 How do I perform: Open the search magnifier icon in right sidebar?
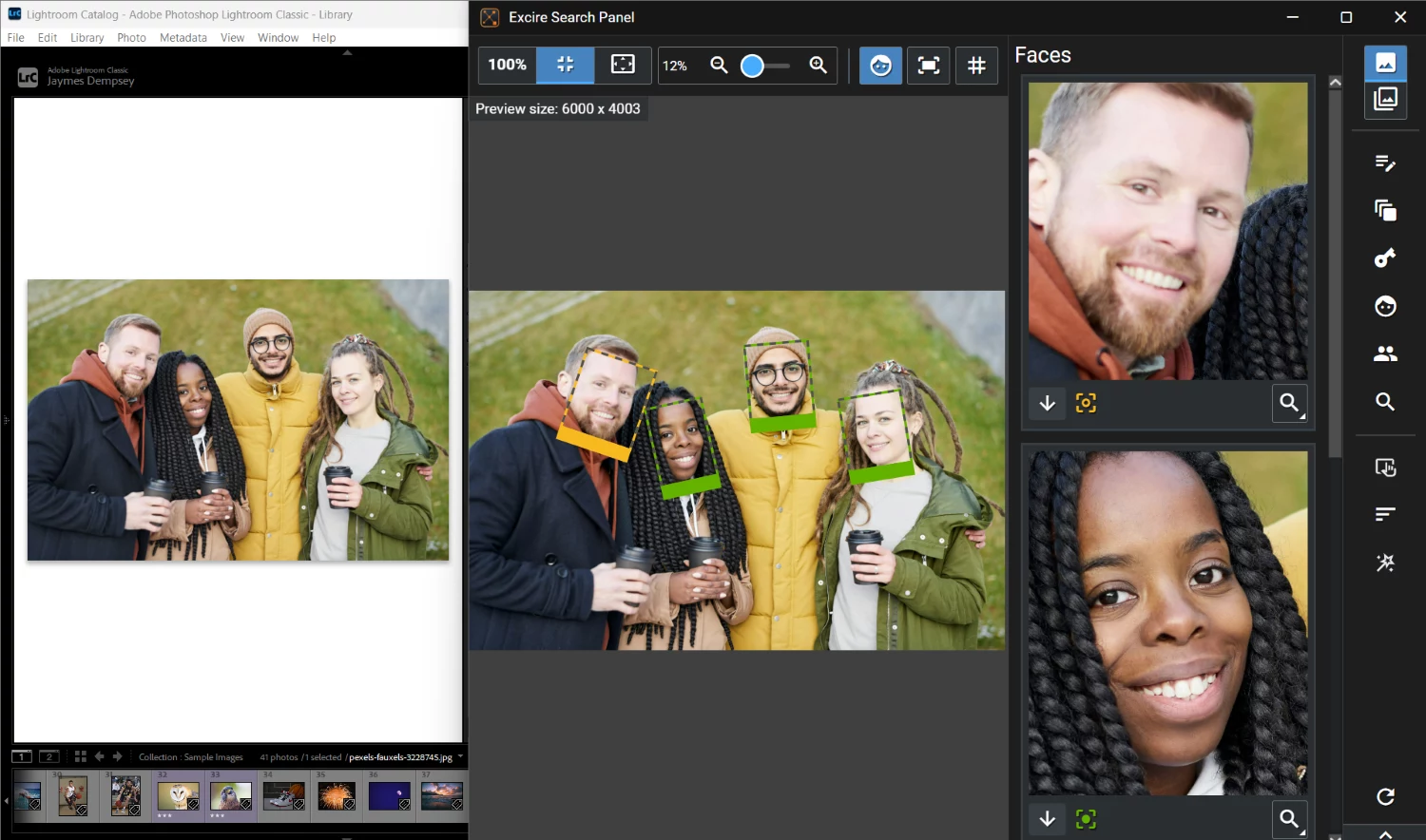tap(1383, 402)
